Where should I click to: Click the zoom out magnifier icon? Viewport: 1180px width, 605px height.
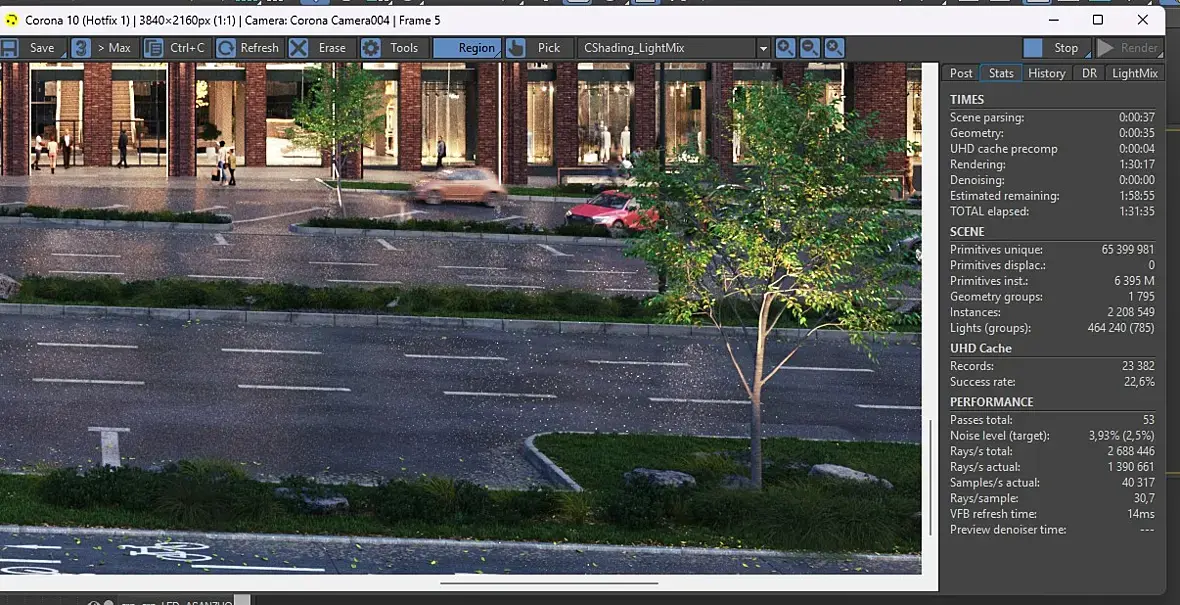point(810,48)
